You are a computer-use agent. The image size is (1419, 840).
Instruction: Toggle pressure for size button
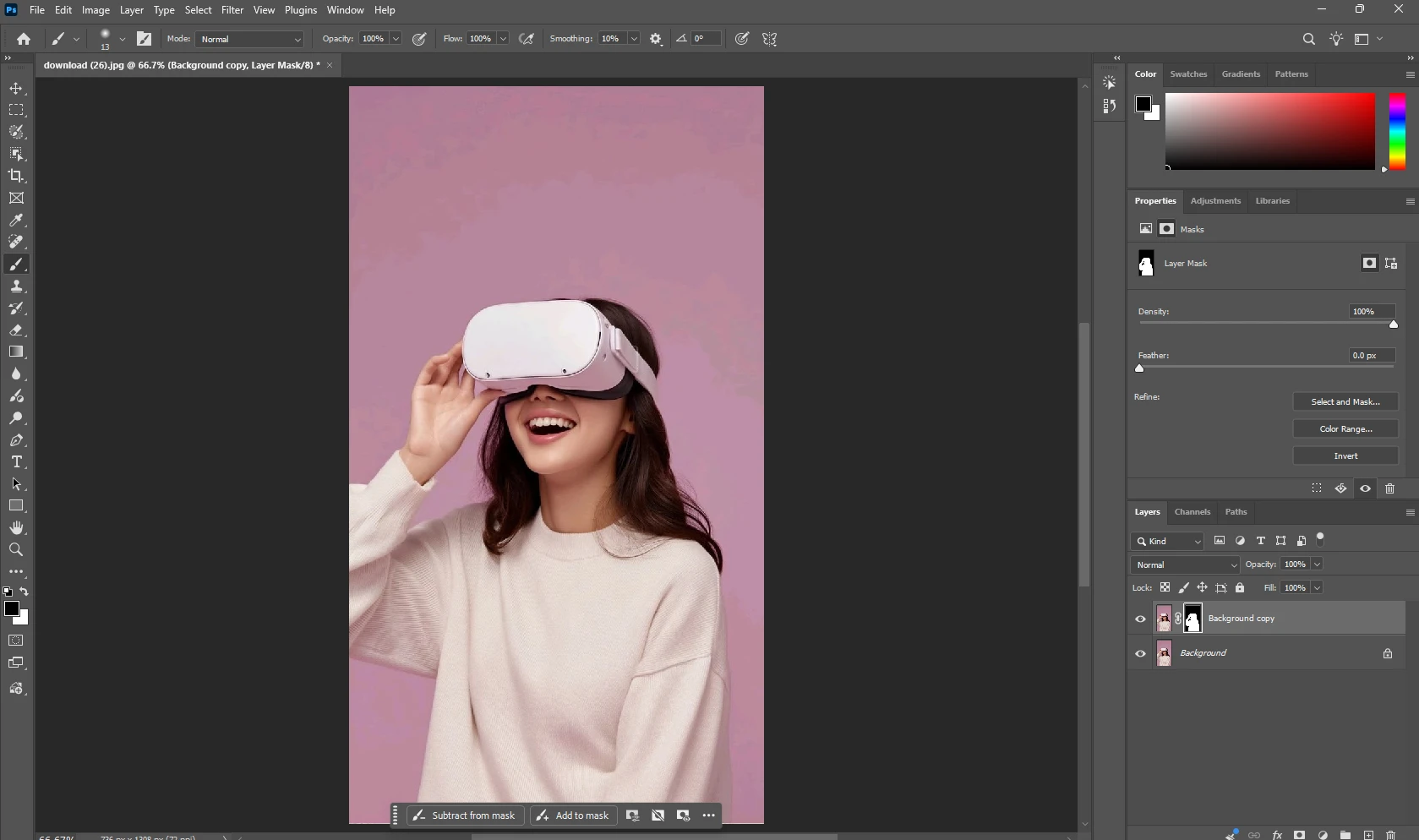pos(742,39)
